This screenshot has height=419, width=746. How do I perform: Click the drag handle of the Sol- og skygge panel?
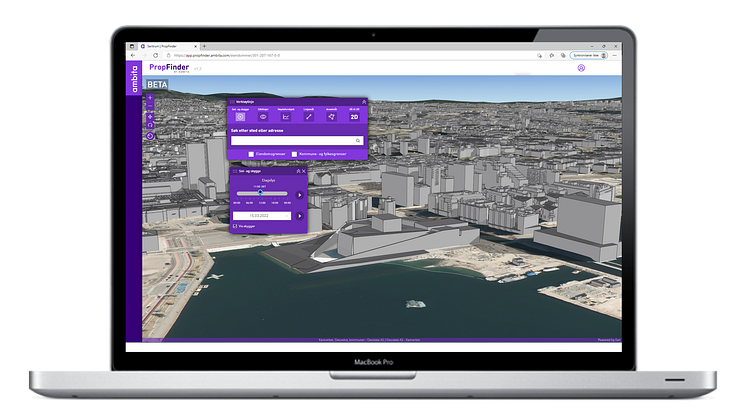pos(235,171)
